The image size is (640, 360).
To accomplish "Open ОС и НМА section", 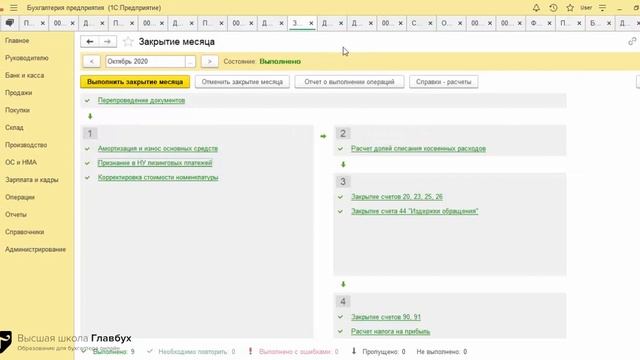I will [21, 162].
